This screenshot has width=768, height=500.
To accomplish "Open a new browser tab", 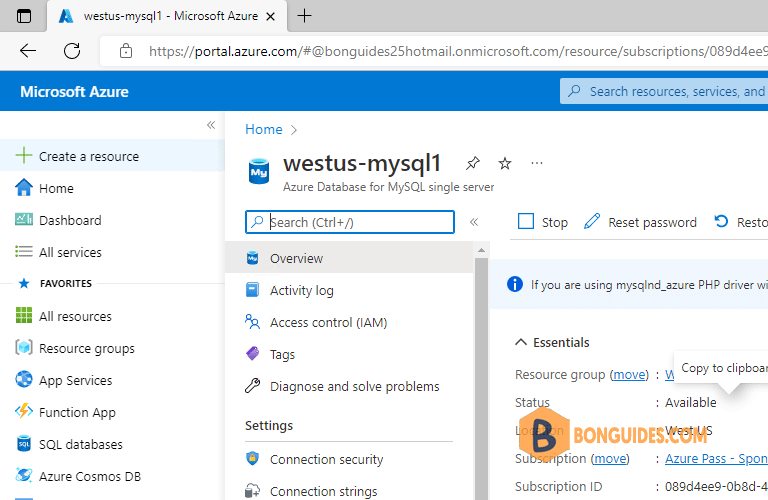I will pos(304,16).
